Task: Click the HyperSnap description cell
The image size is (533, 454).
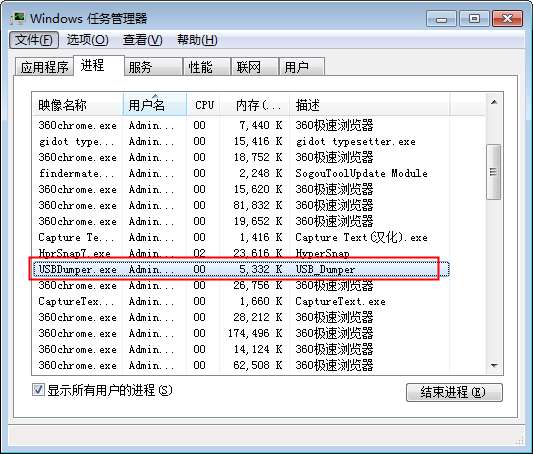Action: tap(322, 254)
